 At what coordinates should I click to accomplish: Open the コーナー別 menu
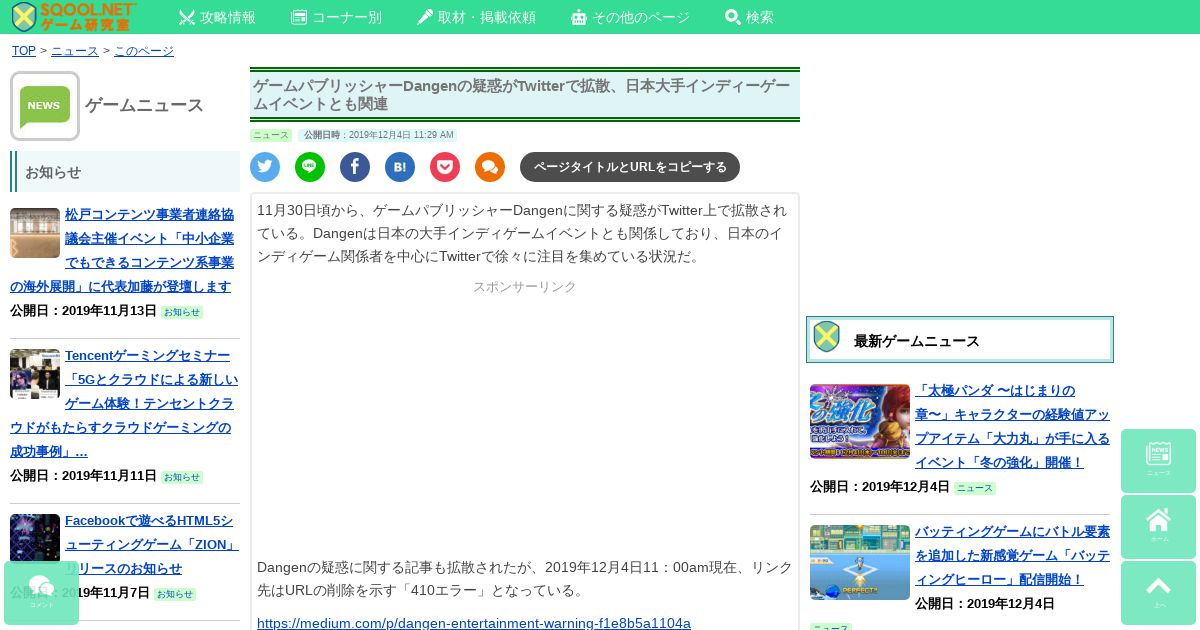click(x=336, y=17)
